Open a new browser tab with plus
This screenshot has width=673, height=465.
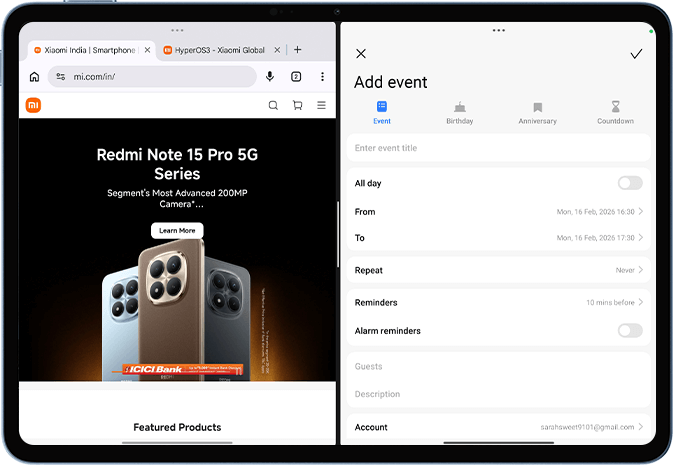(297, 49)
